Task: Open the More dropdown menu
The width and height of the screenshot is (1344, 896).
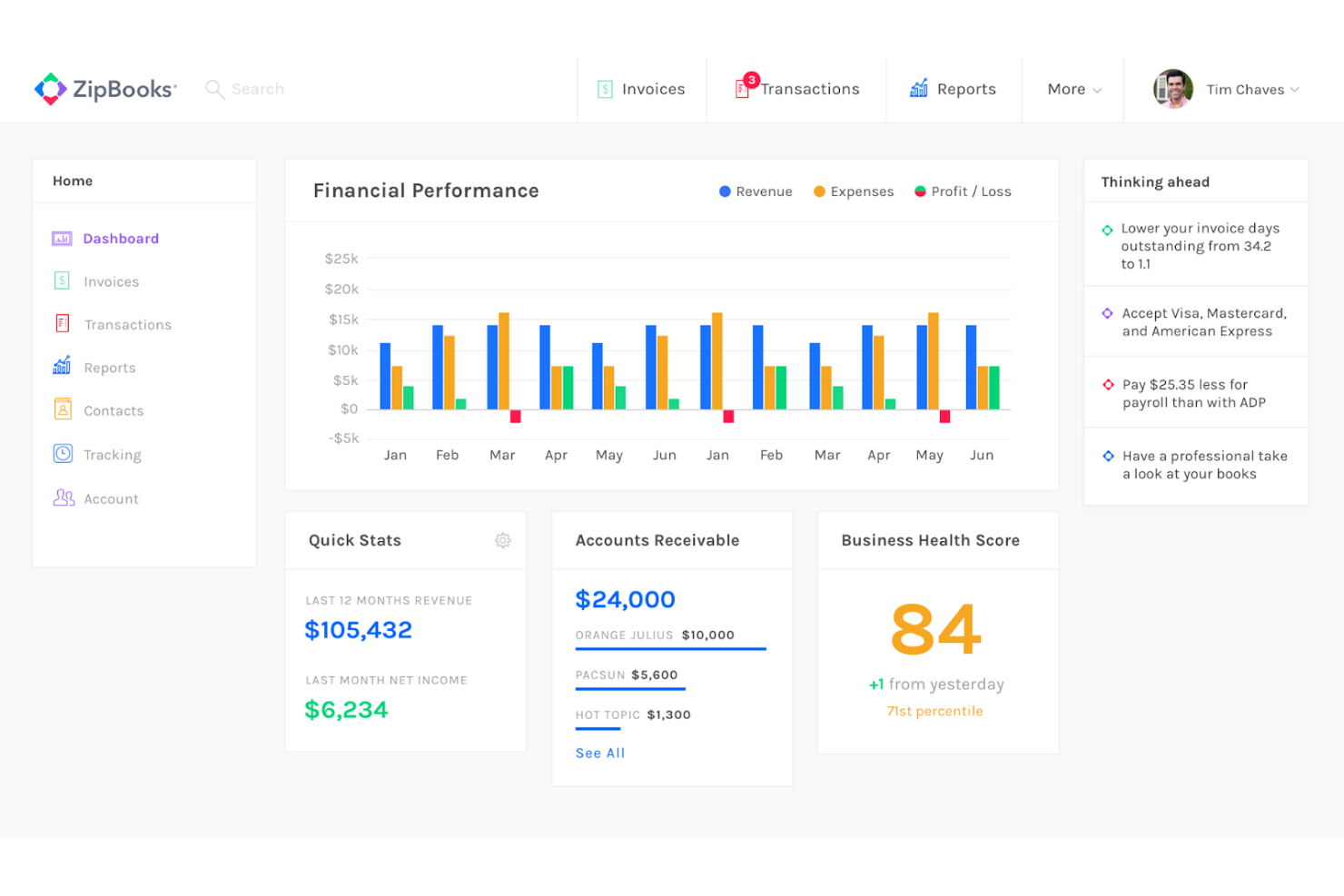Action: pyautogui.click(x=1072, y=89)
